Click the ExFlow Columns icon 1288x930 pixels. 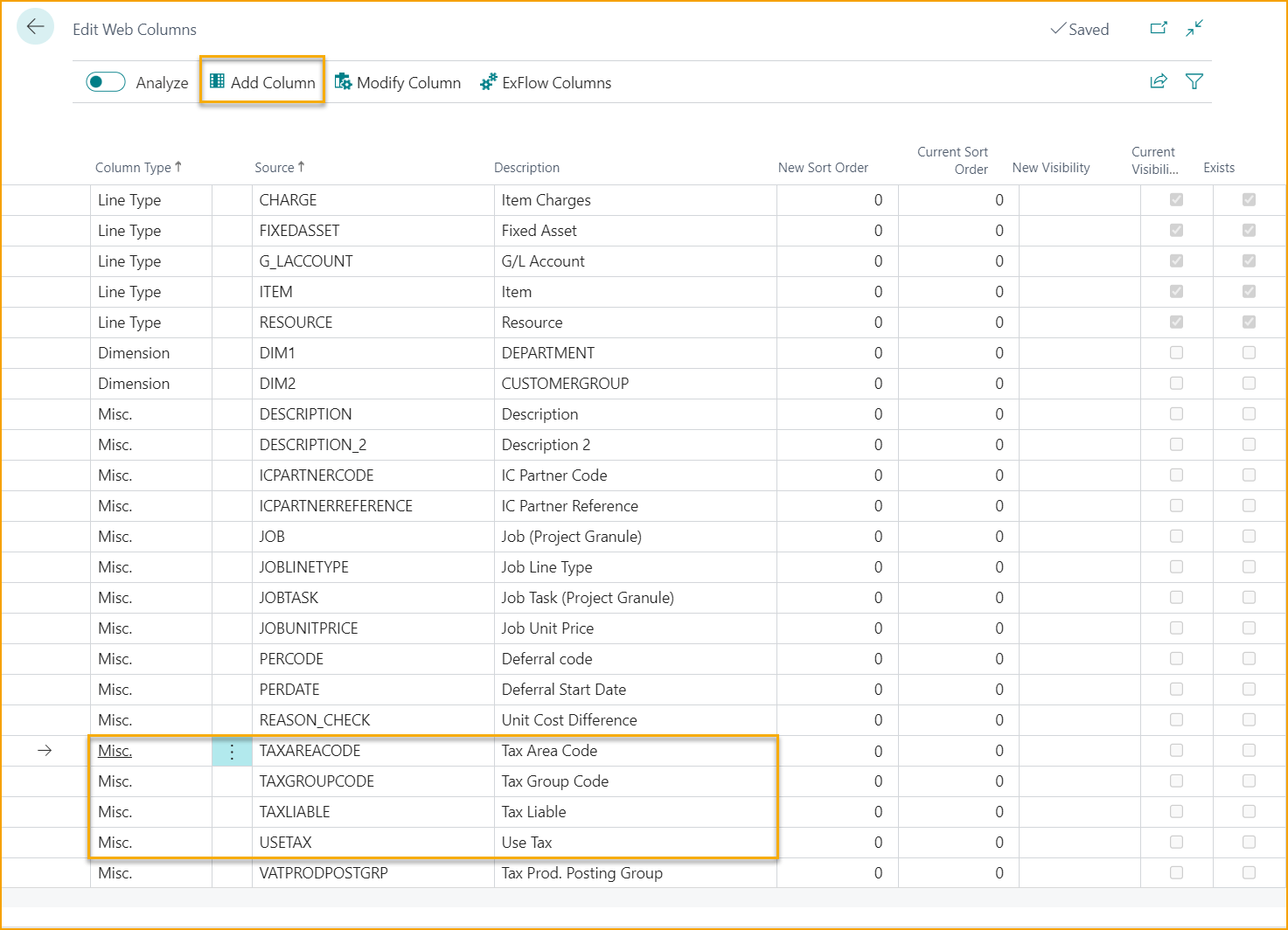[x=489, y=81]
